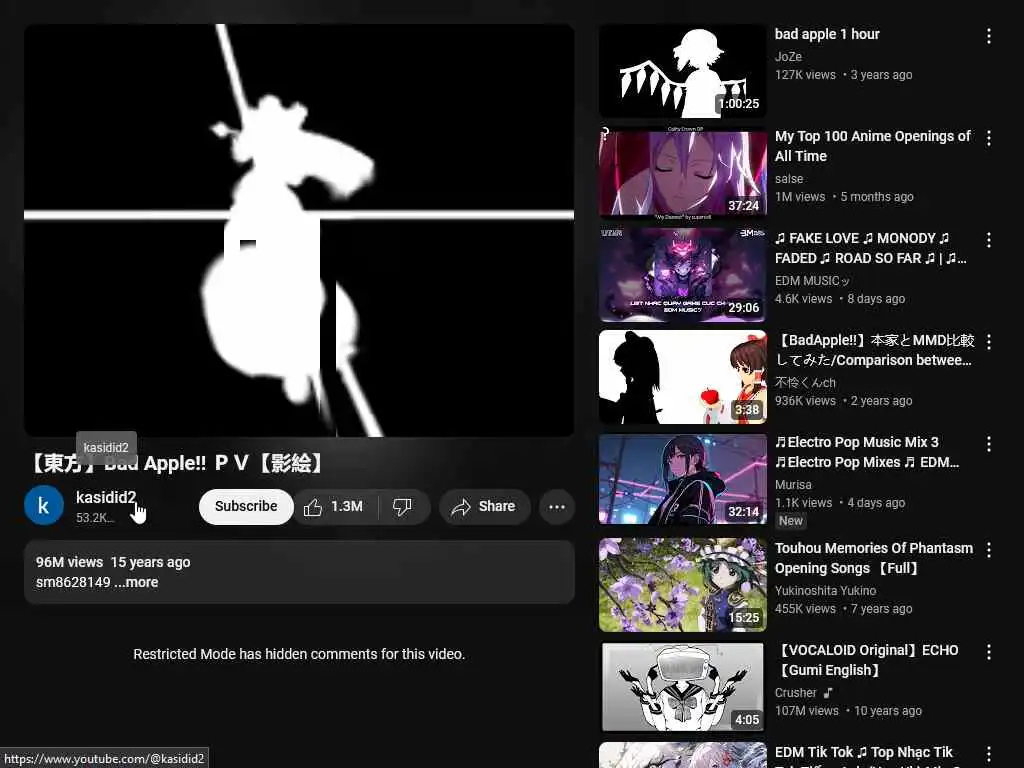Screen dimensions: 1024x768
Task: Expand description with ...more
Action: click(x=136, y=583)
